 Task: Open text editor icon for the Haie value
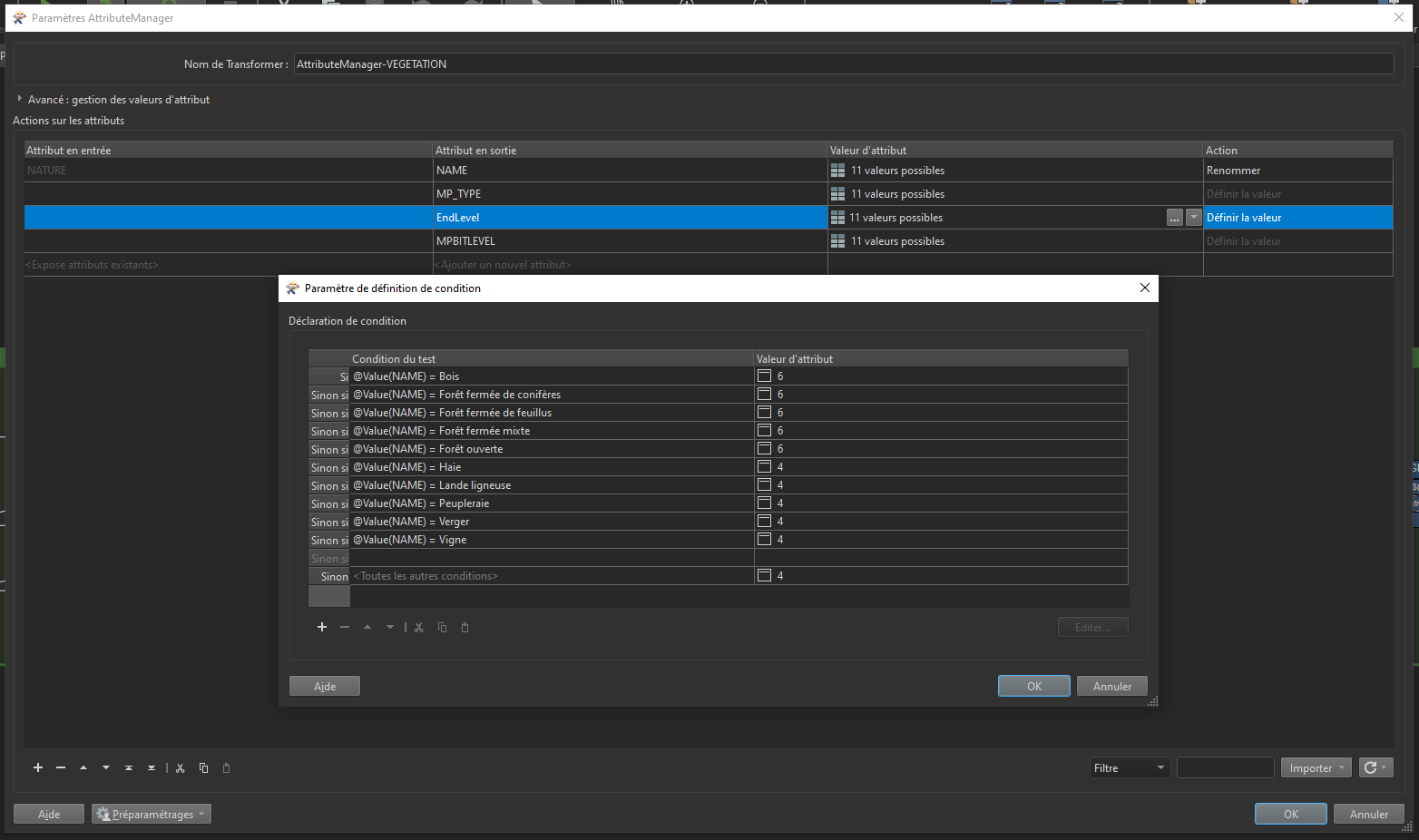click(765, 466)
